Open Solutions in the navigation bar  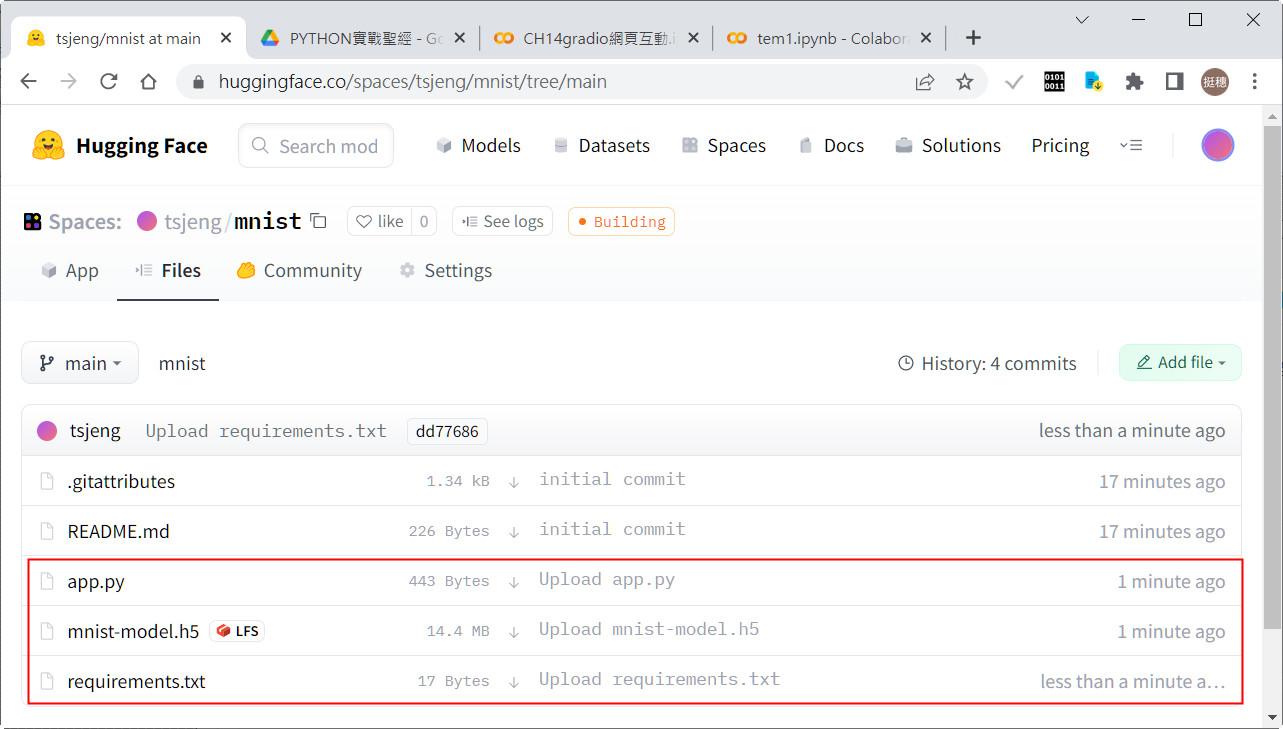tap(948, 146)
